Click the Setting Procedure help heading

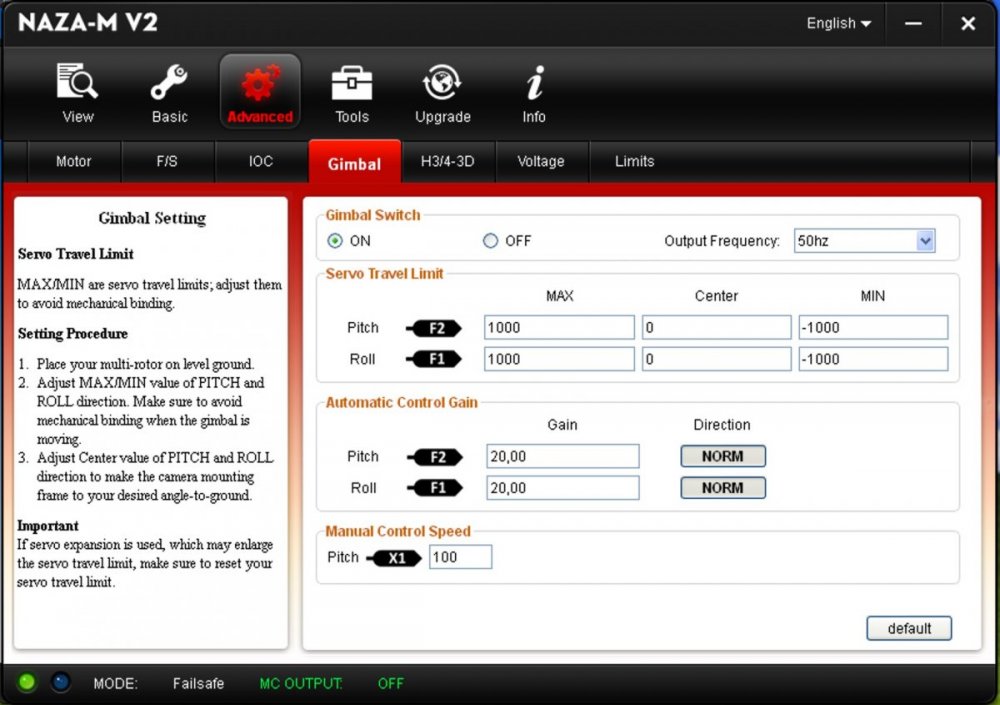click(x=72, y=334)
